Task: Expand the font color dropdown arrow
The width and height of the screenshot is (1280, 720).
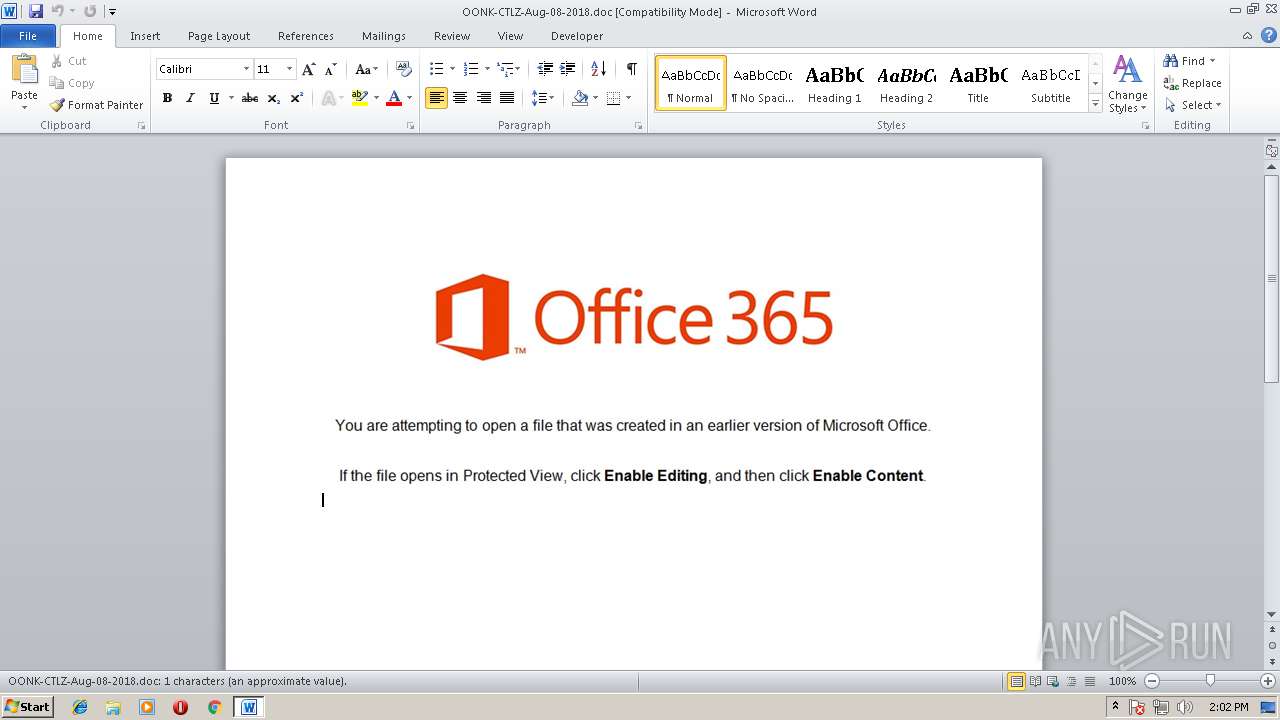Action: tap(409, 98)
